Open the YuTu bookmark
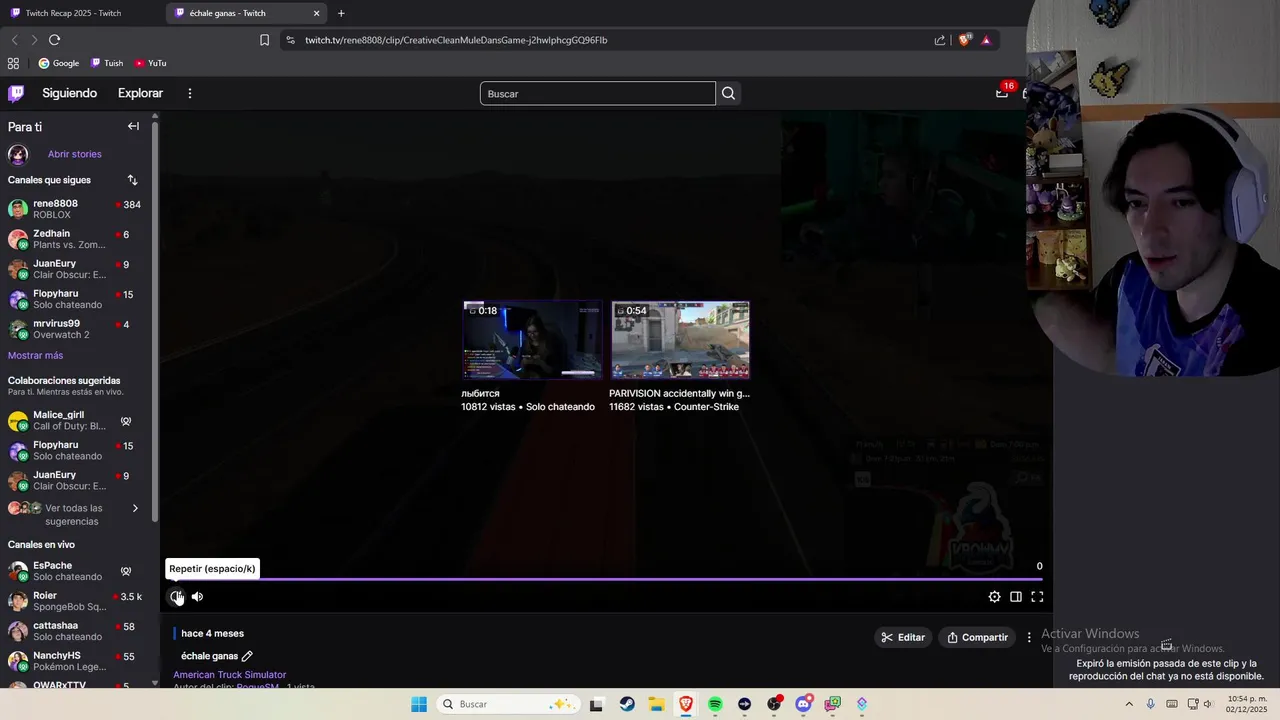This screenshot has height=720, width=1280. click(x=150, y=63)
